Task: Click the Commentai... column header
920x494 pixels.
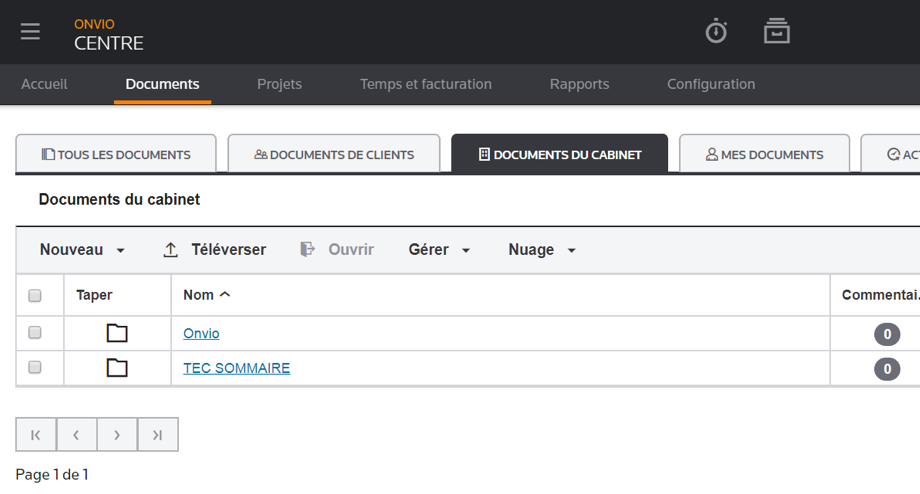Action: [880, 295]
